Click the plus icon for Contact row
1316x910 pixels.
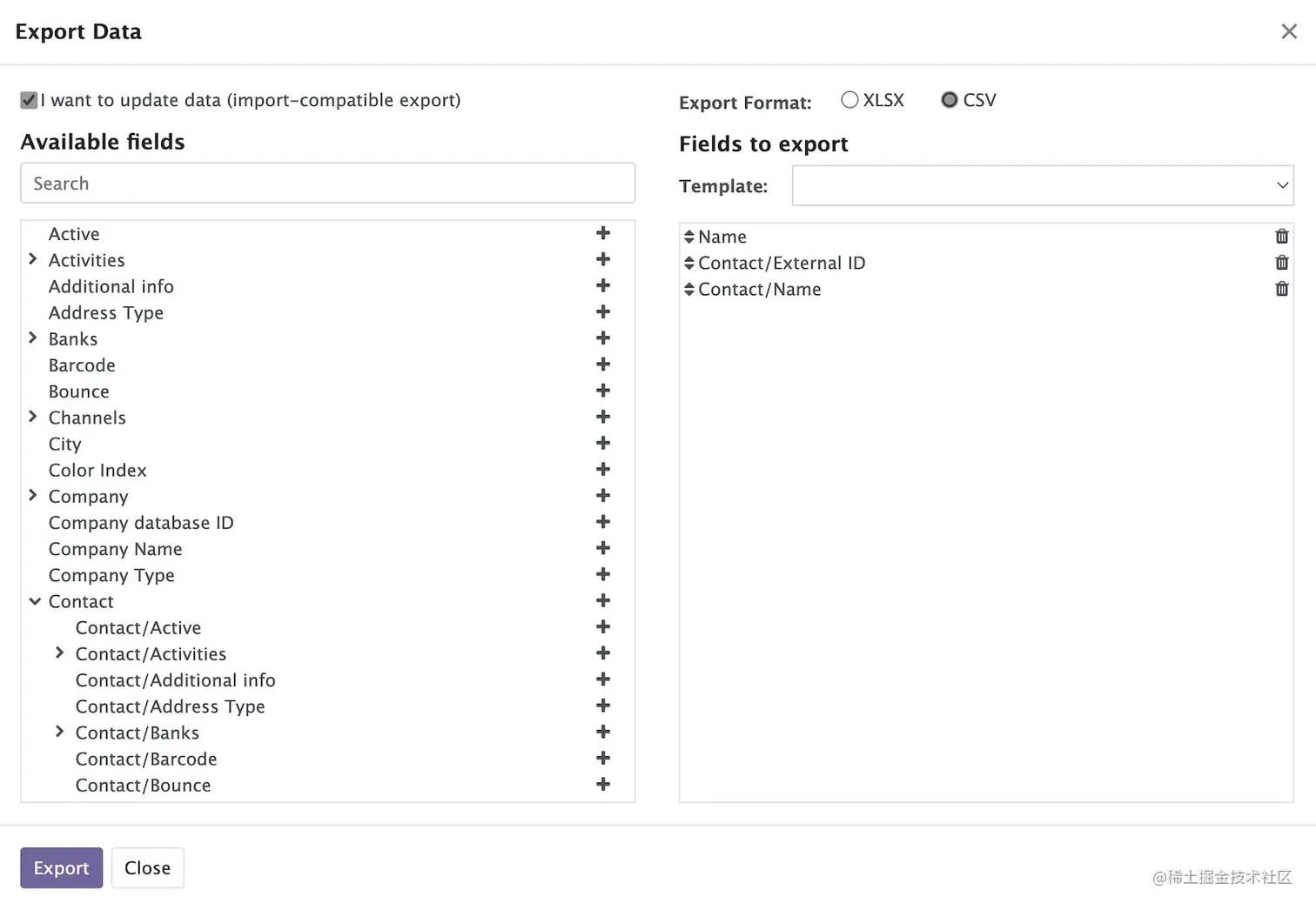603,600
